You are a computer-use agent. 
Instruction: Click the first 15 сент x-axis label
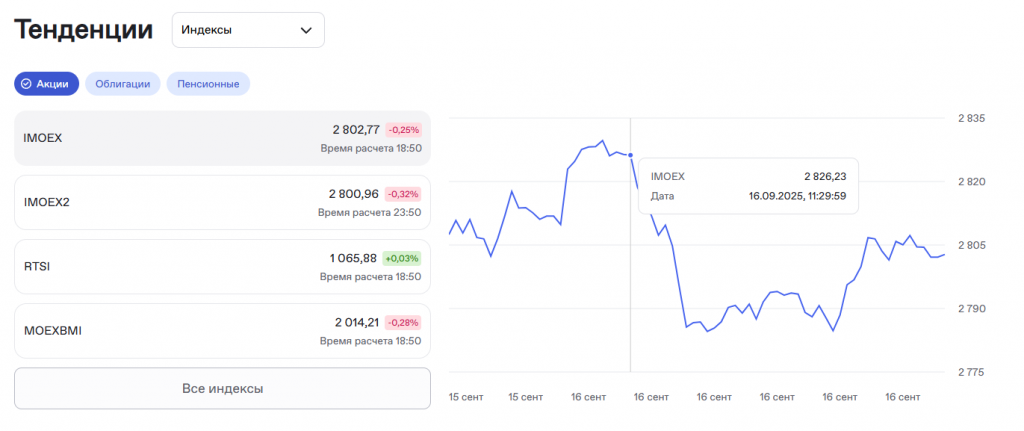pos(466,397)
